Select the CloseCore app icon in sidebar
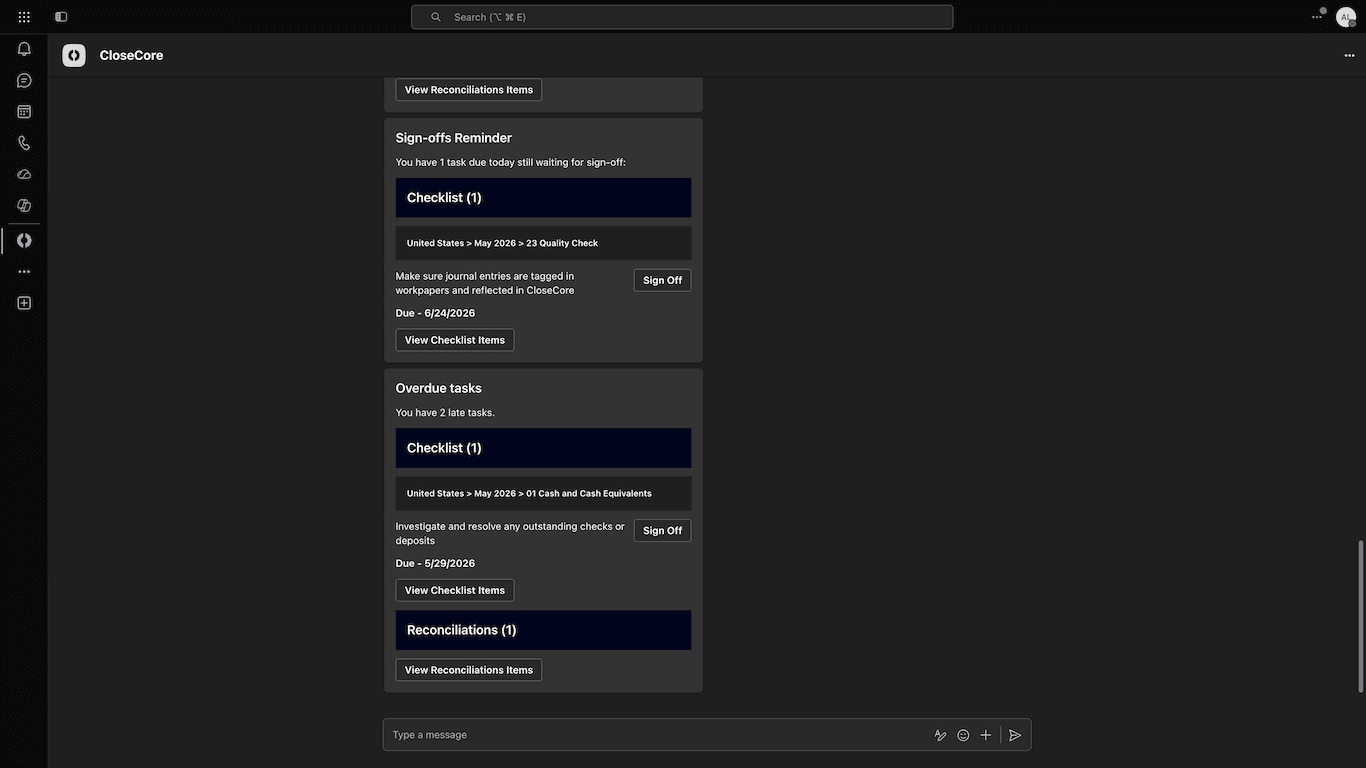This screenshot has height=768, width=1366. pos(24,240)
